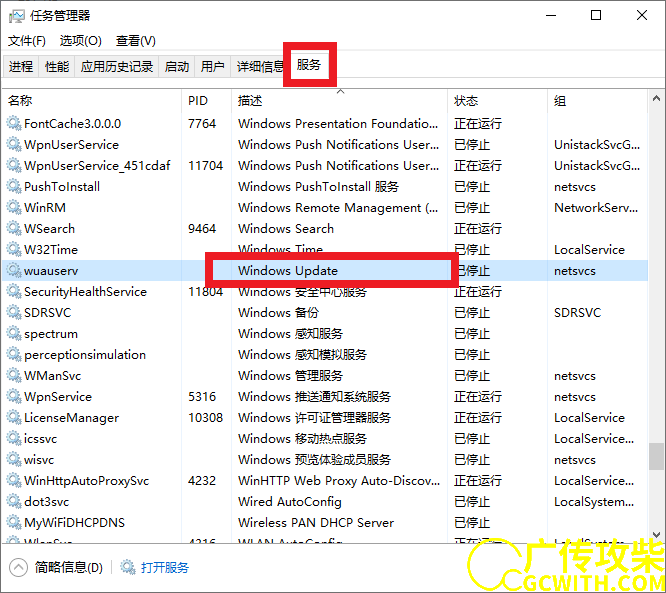Click the gear icon beside 打开服务

pos(127,567)
